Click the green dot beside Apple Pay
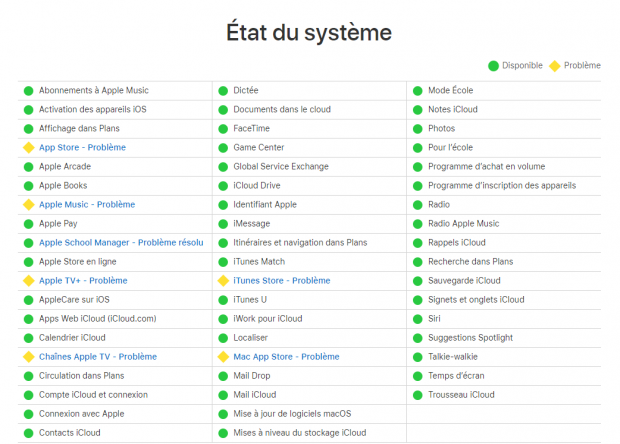The image size is (620, 444). [x=28, y=224]
